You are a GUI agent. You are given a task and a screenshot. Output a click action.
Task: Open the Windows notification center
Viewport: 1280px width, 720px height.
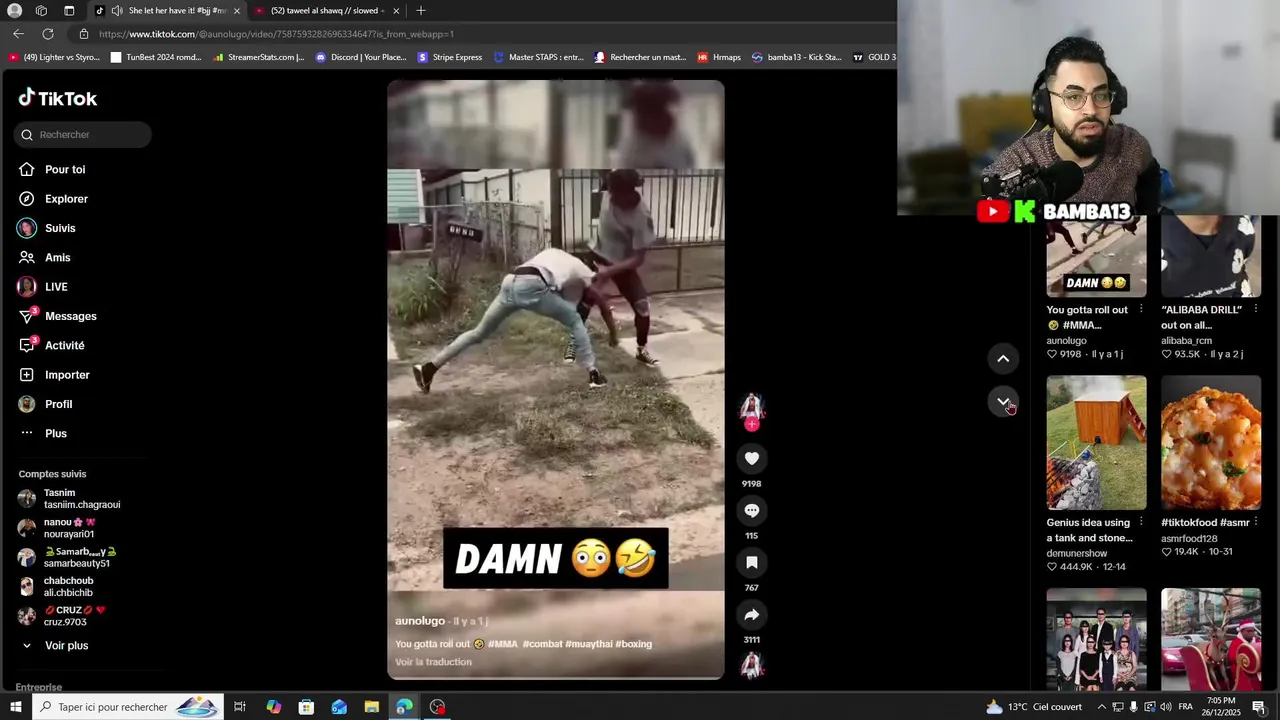(1259, 707)
